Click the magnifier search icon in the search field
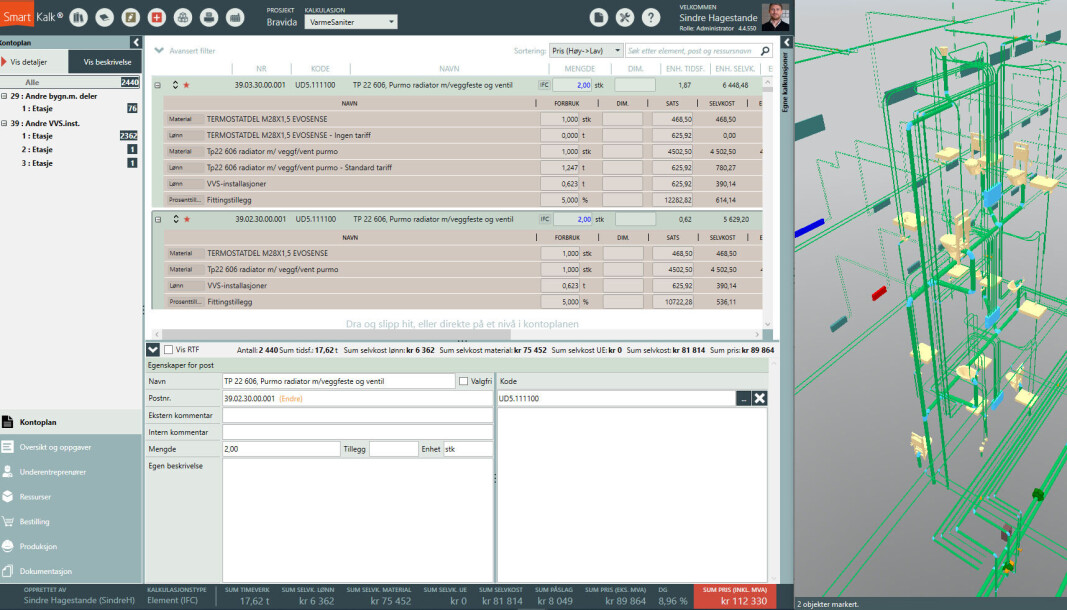 point(765,51)
